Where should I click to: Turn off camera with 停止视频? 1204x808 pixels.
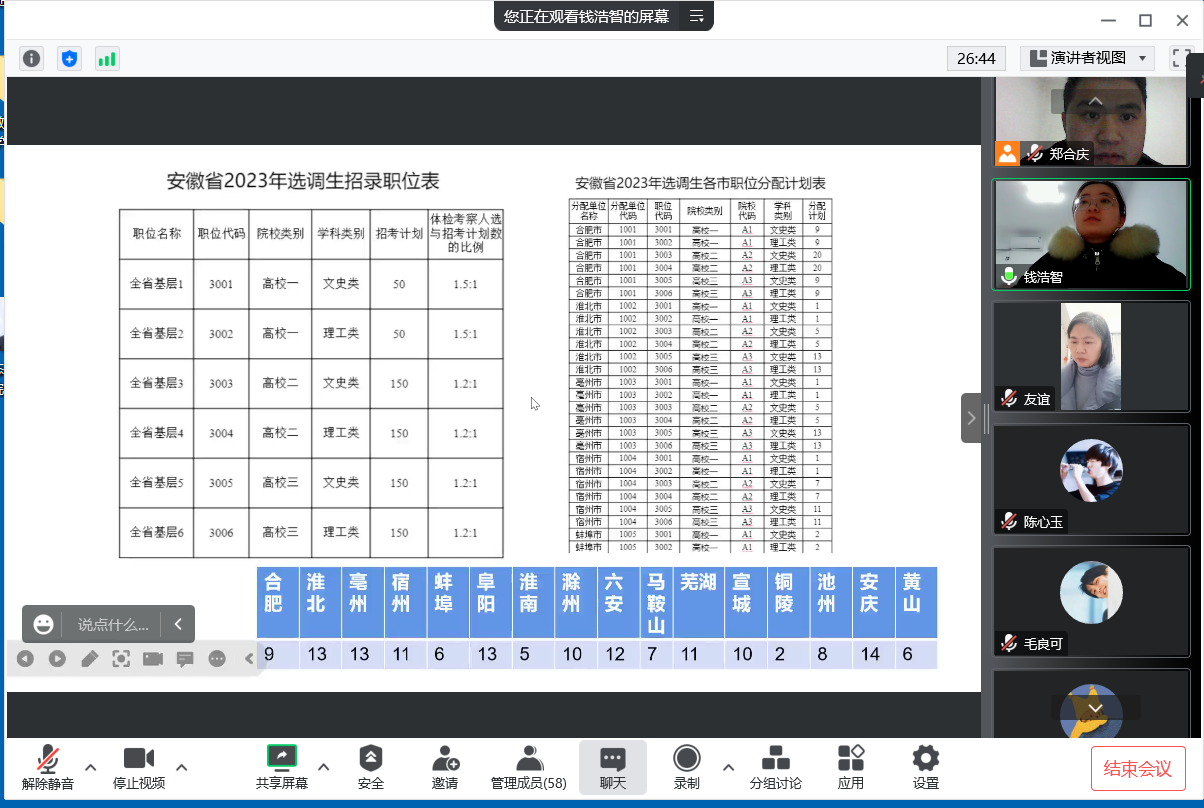pyautogui.click(x=138, y=767)
